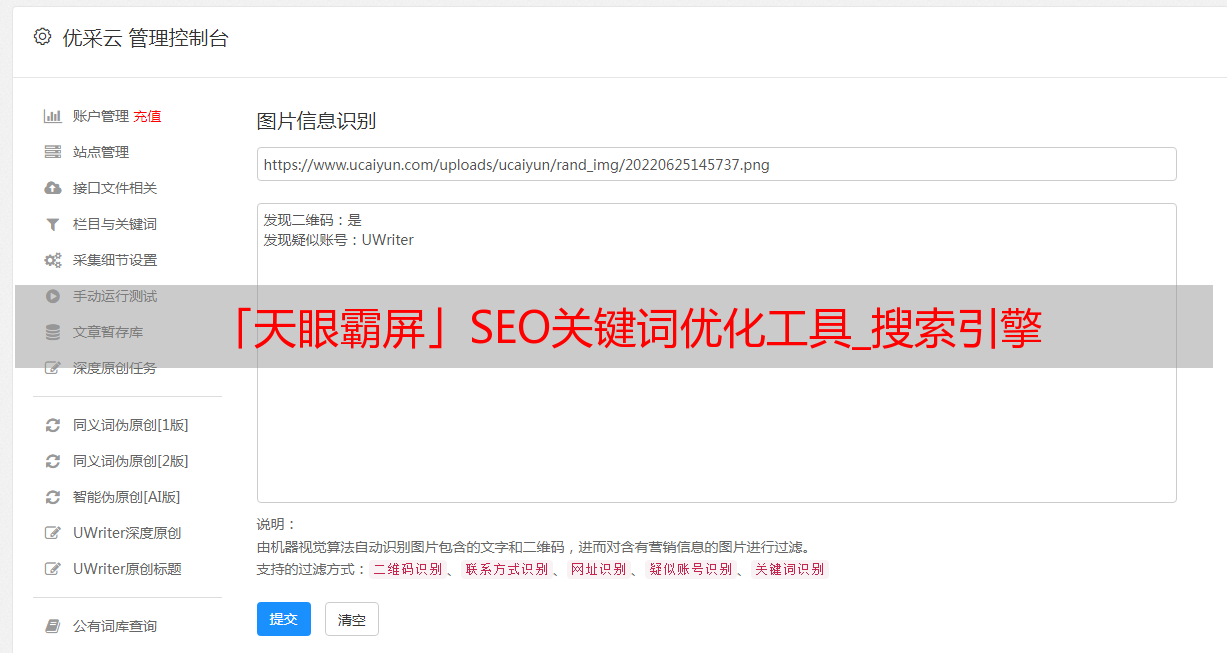The width and height of the screenshot is (1227, 653).
Task: Click the bar chart icon for 账户管理
Action: coord(53,116)
